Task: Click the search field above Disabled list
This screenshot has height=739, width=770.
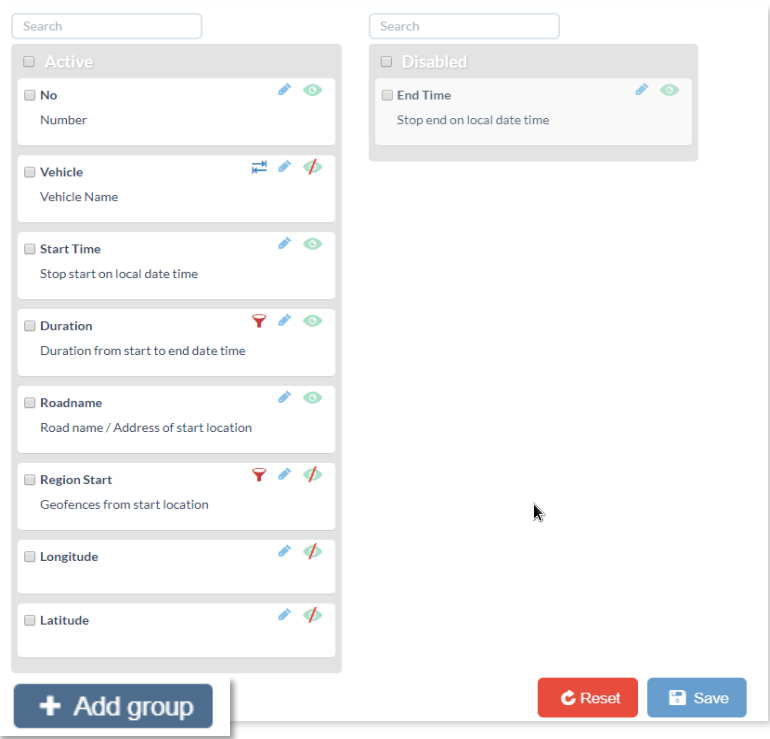Action: tap(464, 26)
